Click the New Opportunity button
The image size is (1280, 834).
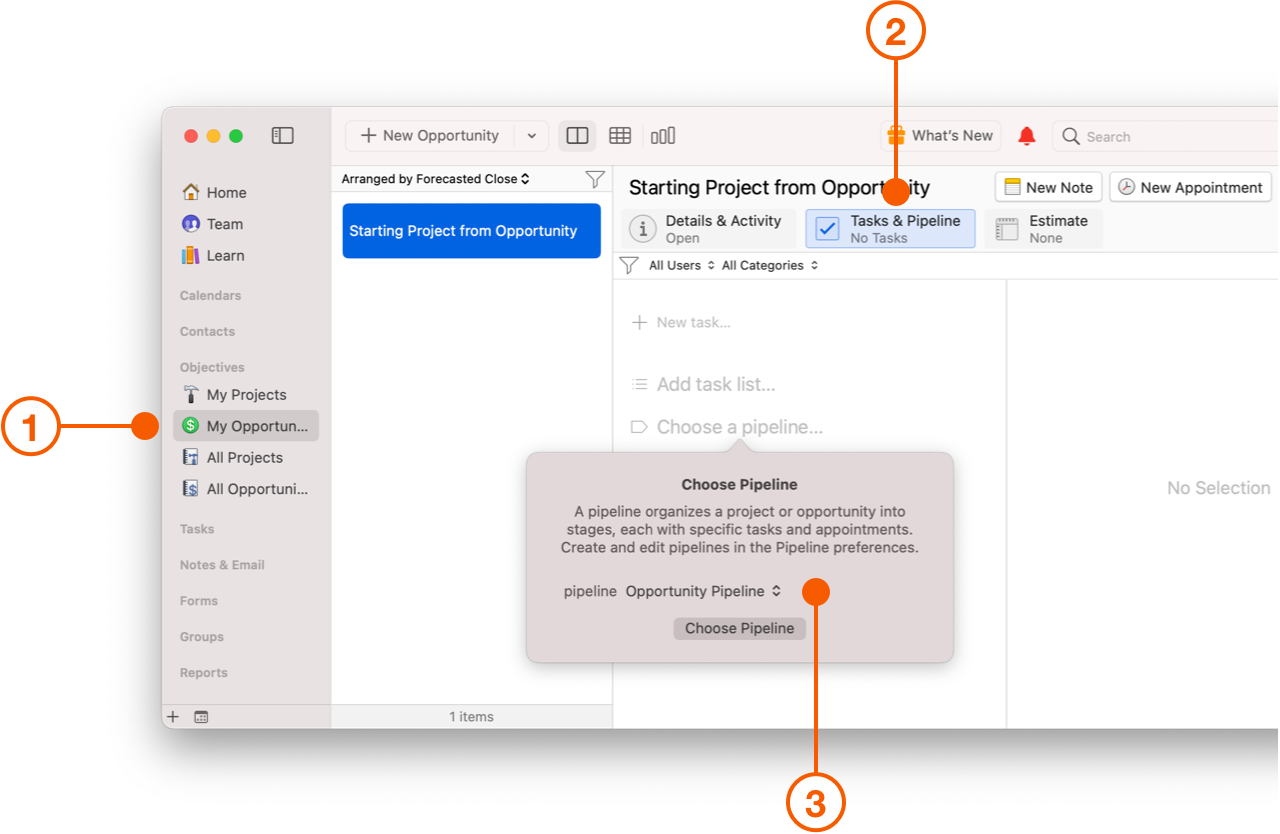coord(430,136)
